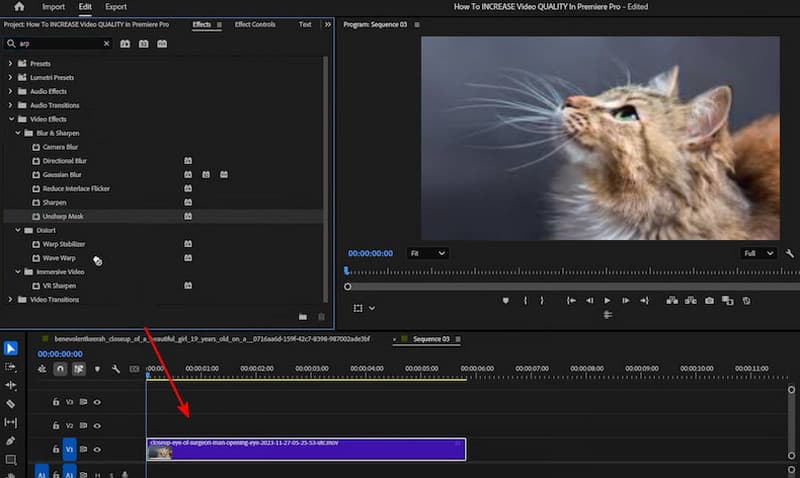
Task: Click the YUV Effects filter icon
Action: pyautogui.click(x=162, y=44)
